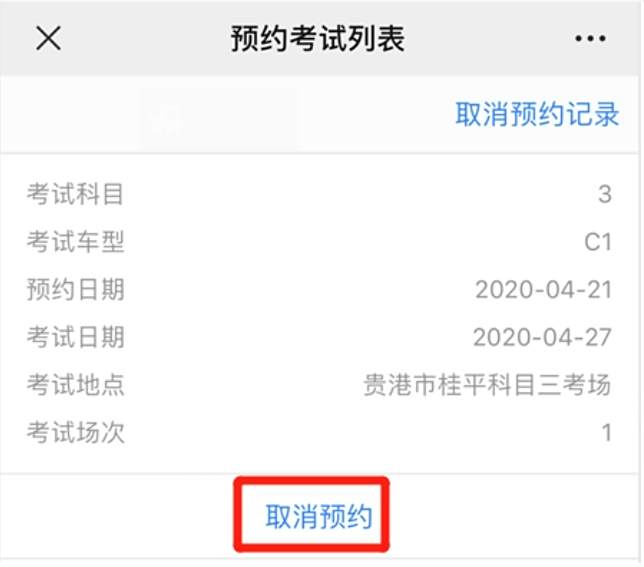Tap the blurred user name area
644x567 pixels.
220,118
